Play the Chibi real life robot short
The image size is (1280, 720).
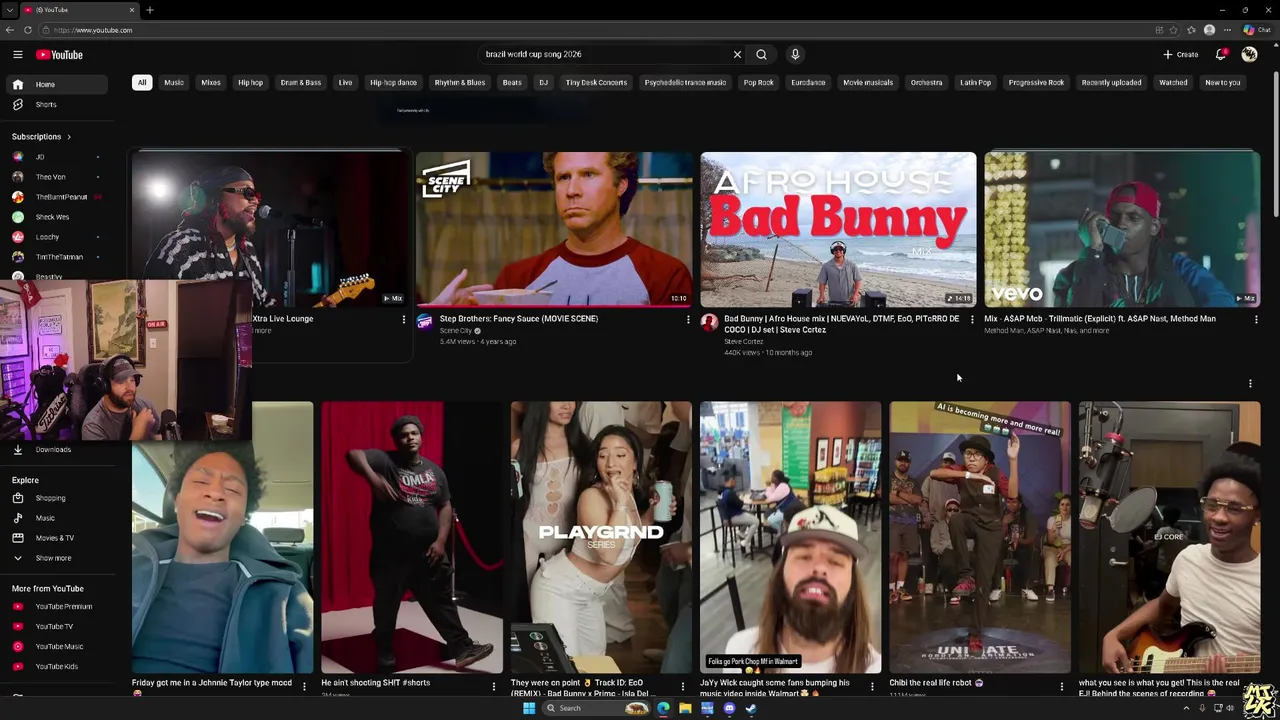980,538
